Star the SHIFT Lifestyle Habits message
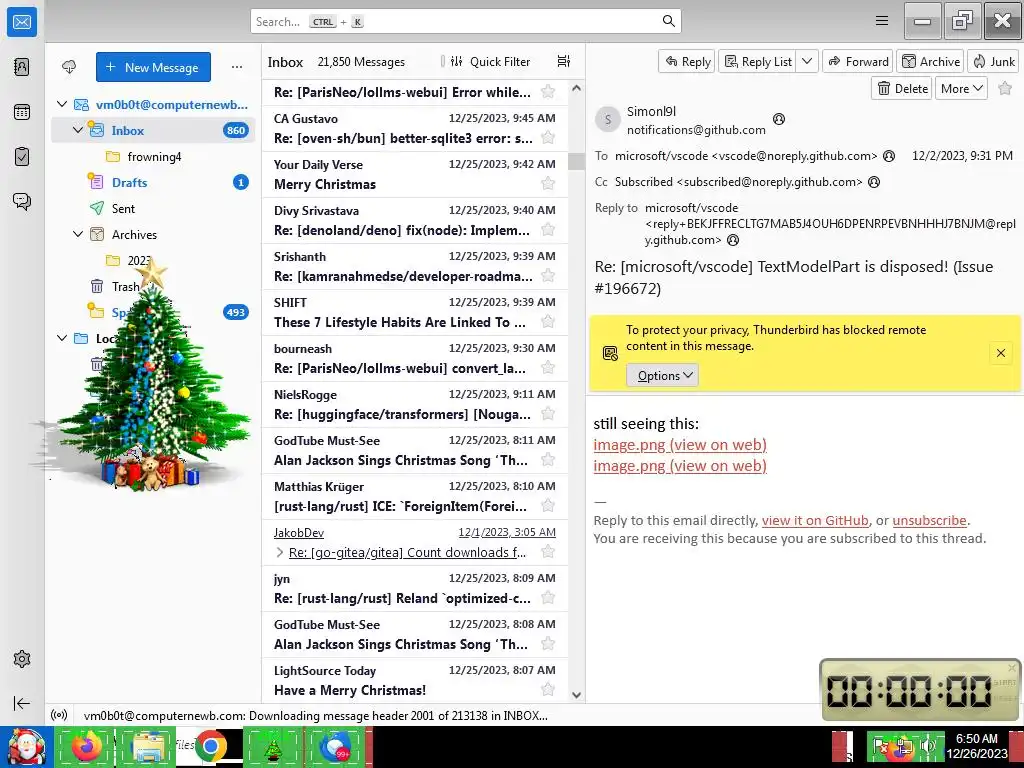The image size is (1024, 768). click(x=548, y=322)
